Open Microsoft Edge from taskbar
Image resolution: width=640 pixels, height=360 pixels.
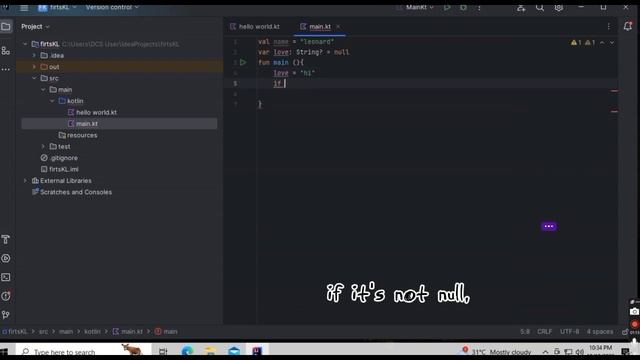click(187, 351)
